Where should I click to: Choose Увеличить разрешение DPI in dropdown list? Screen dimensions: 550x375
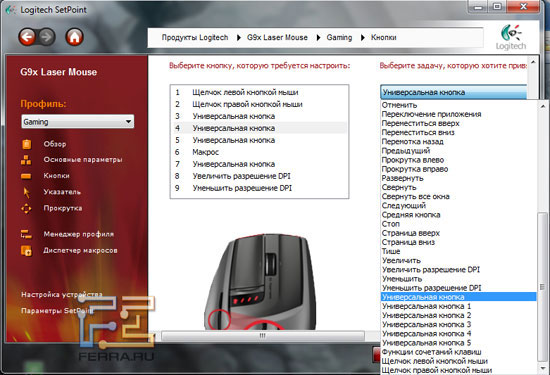click(x=459, y=269)
